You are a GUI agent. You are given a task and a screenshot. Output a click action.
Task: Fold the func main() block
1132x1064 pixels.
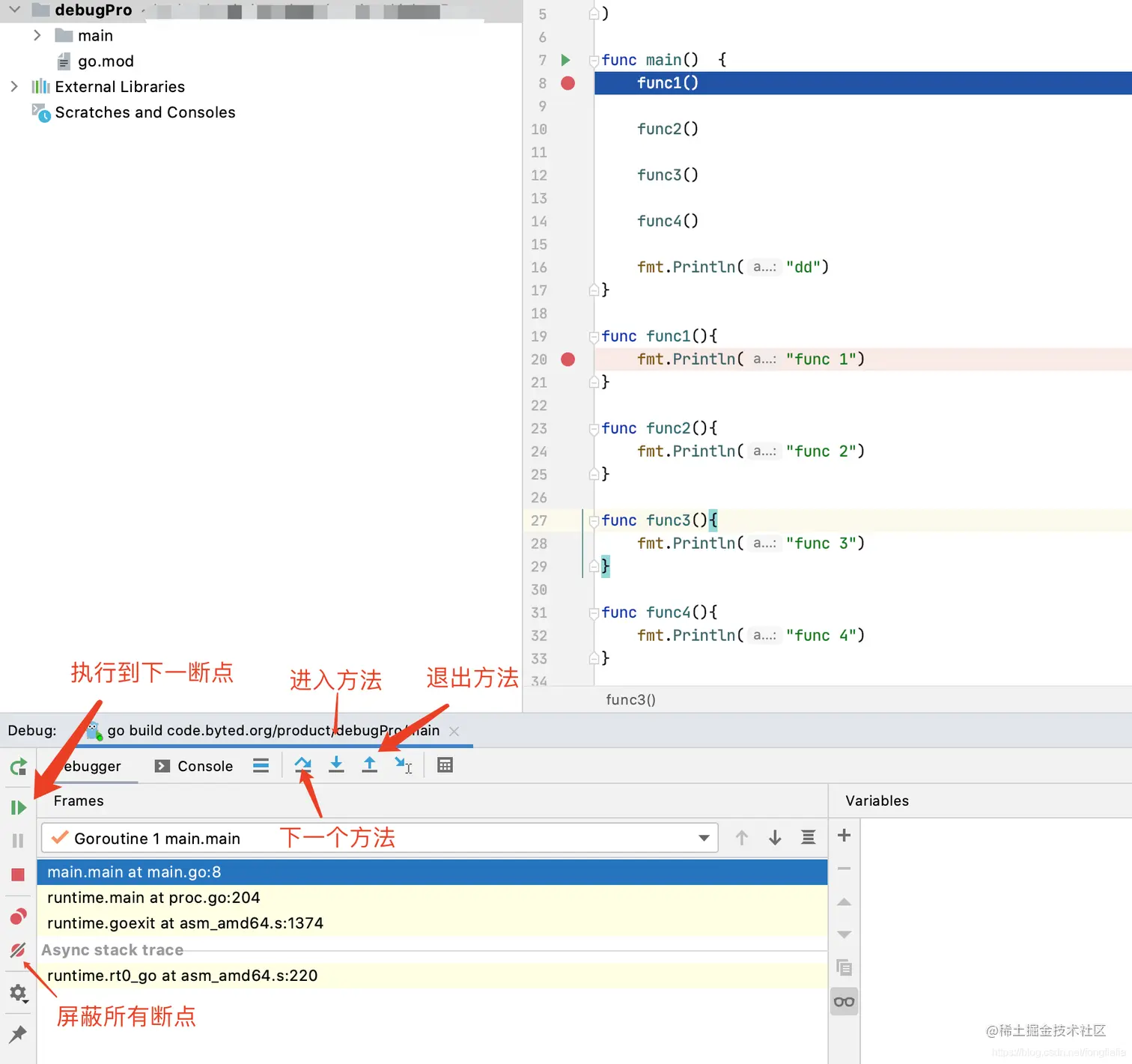point(594,60)
